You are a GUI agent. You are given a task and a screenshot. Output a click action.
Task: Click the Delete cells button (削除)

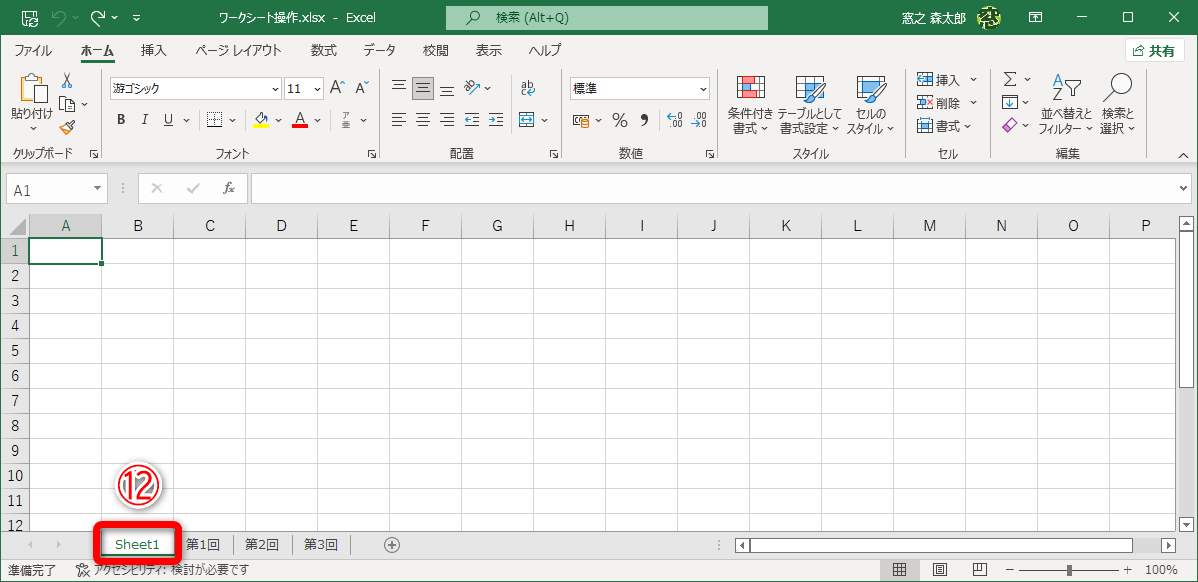(940, 103)
